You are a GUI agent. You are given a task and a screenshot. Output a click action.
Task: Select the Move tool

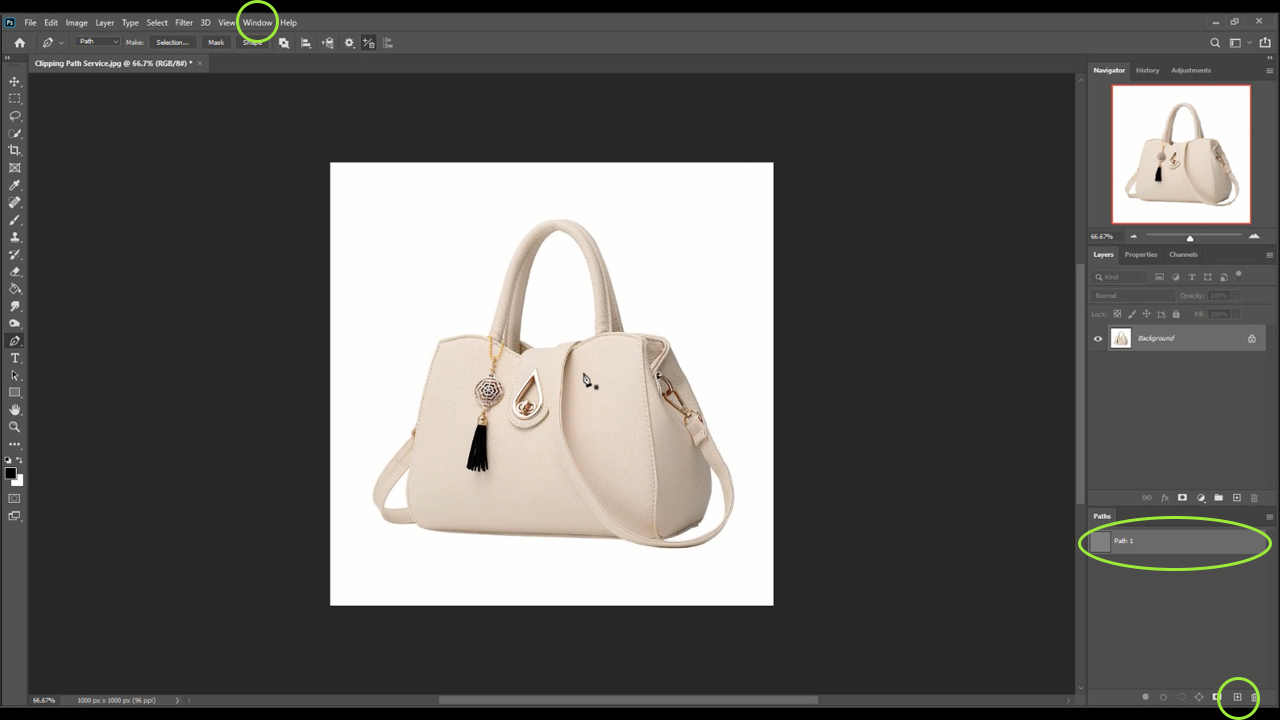click(14, 81)
